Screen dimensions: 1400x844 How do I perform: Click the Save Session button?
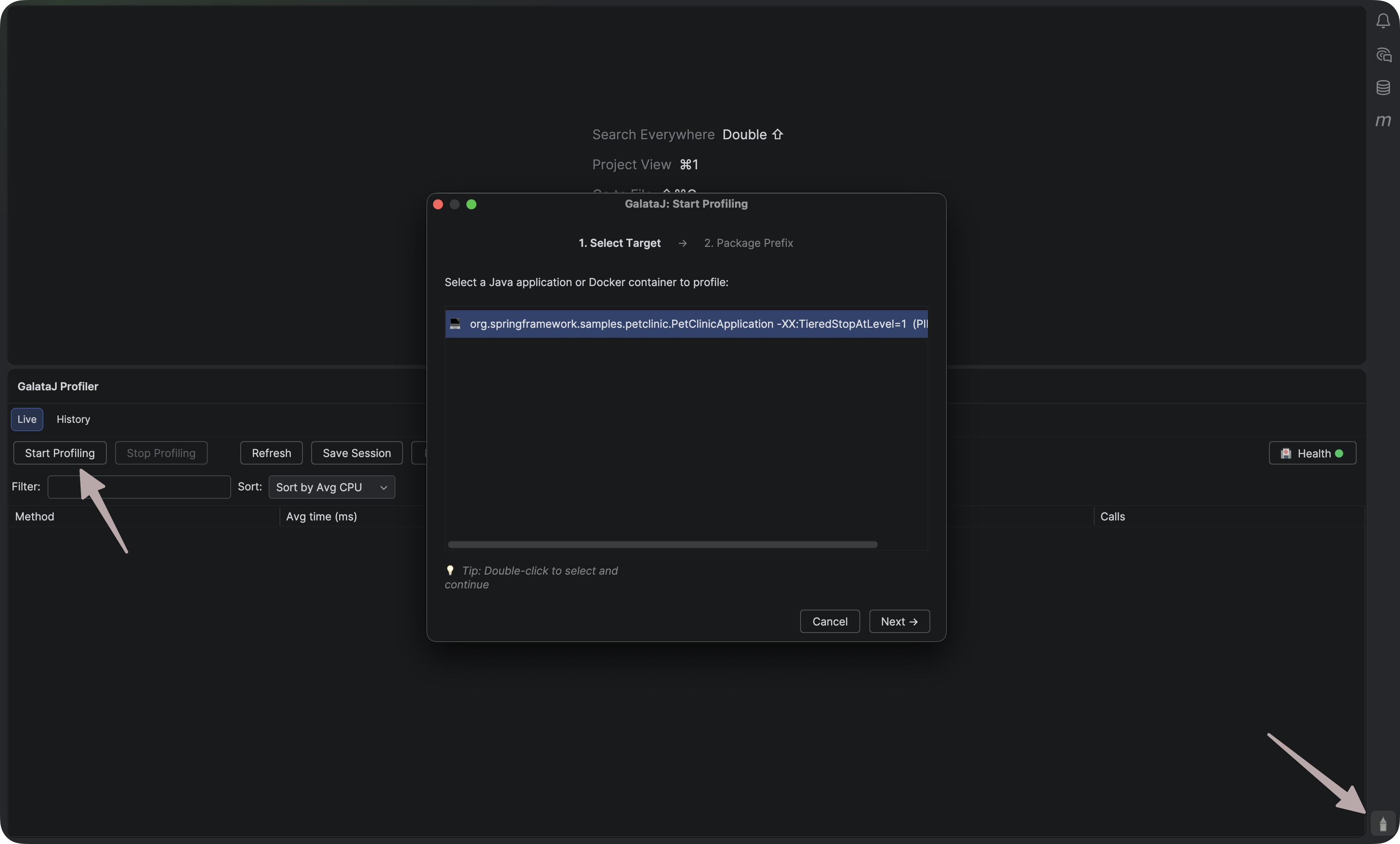coord(356,453)
